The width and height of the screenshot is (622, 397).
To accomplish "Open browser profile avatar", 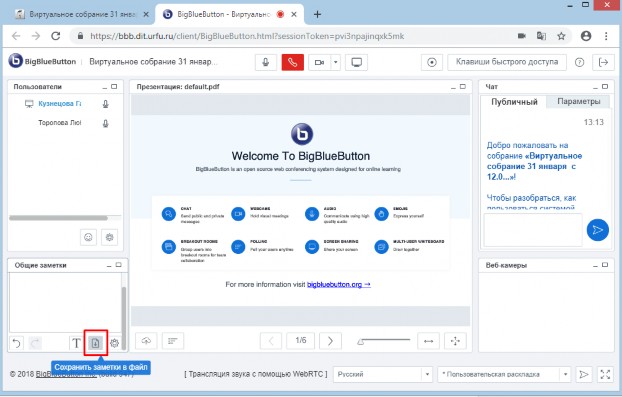I will coord(586,36).
